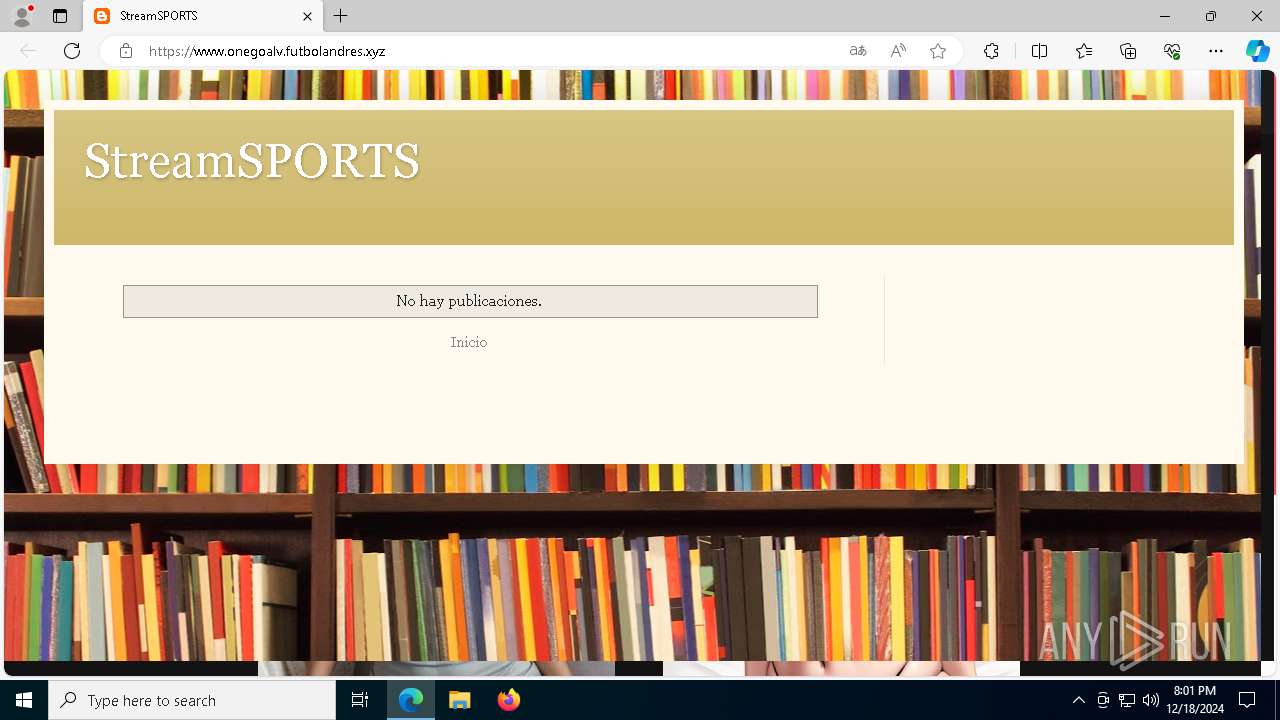Screen dimensions: 1280x720
Task: Select the StreamSPORTS browser tab
Action: [203, 16]
